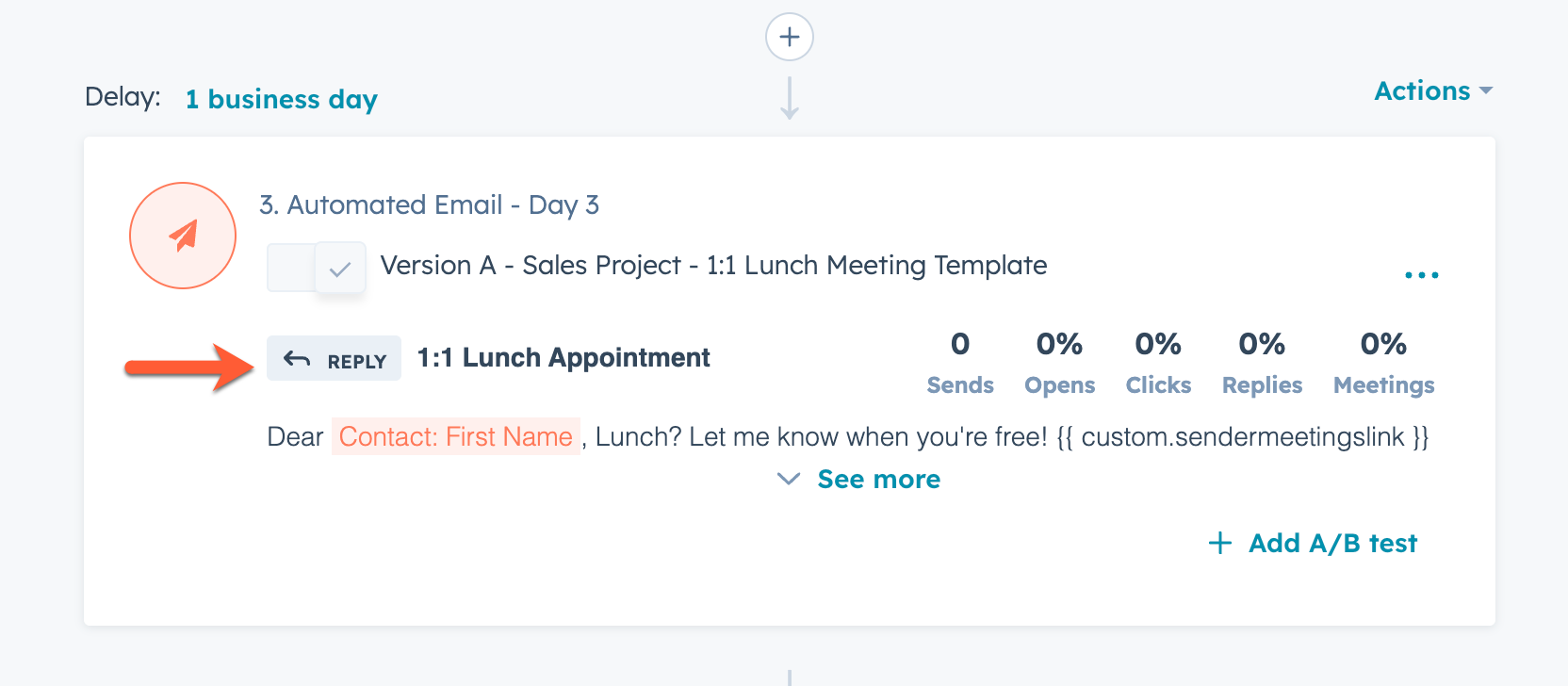
Task: Click the plus icon at the bottom of the screen
Action: [789, 680]
